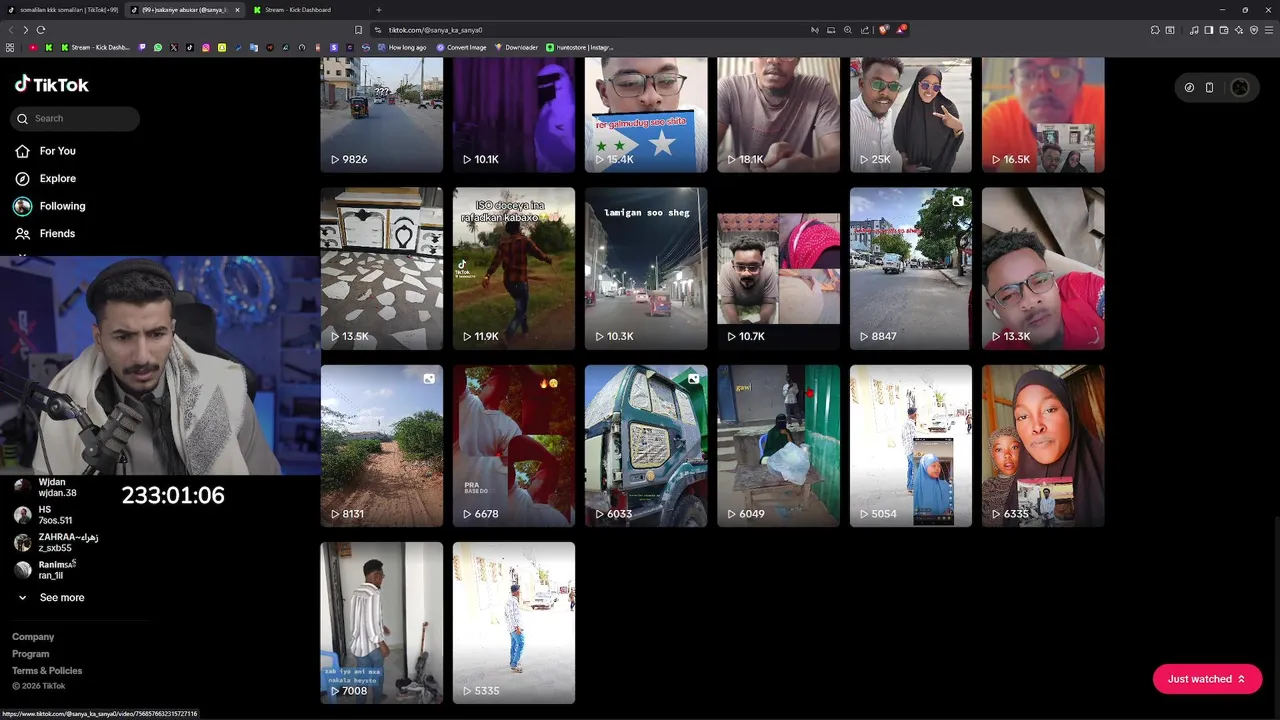Open Terms & Policies footer section
Screen dimensions: 1280x720
coord(47,671)
